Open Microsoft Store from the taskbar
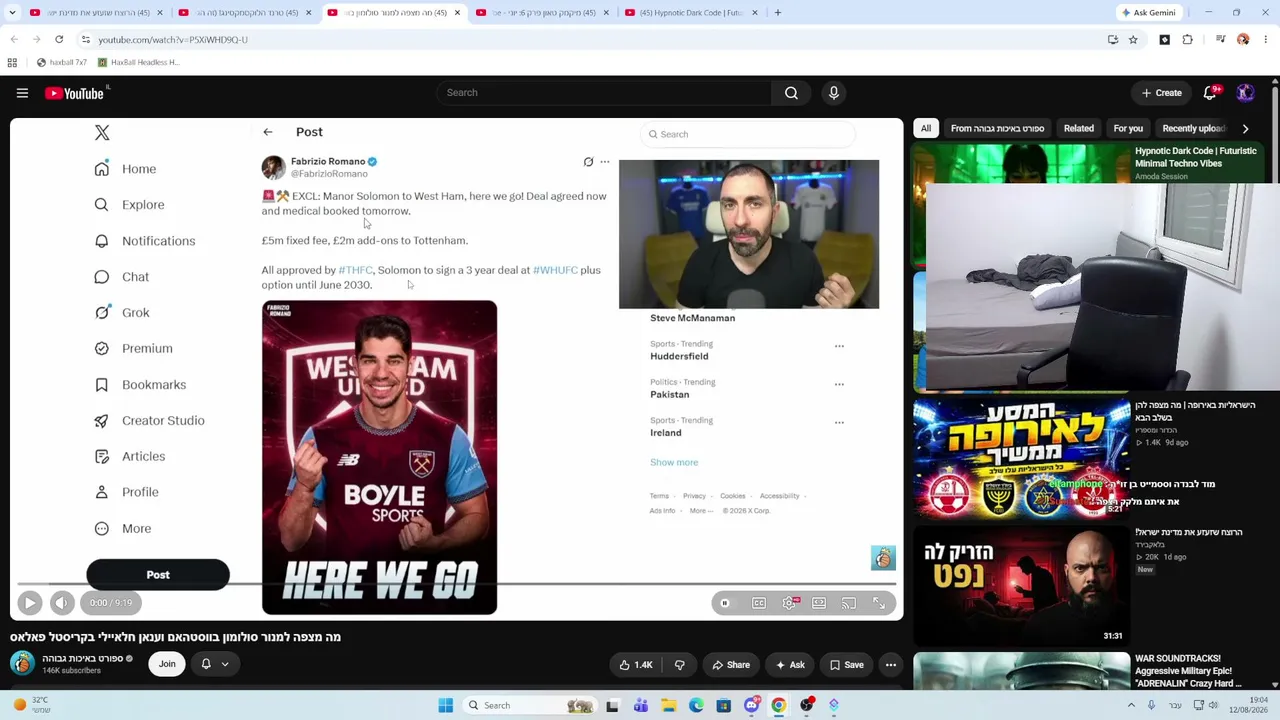 724,705
